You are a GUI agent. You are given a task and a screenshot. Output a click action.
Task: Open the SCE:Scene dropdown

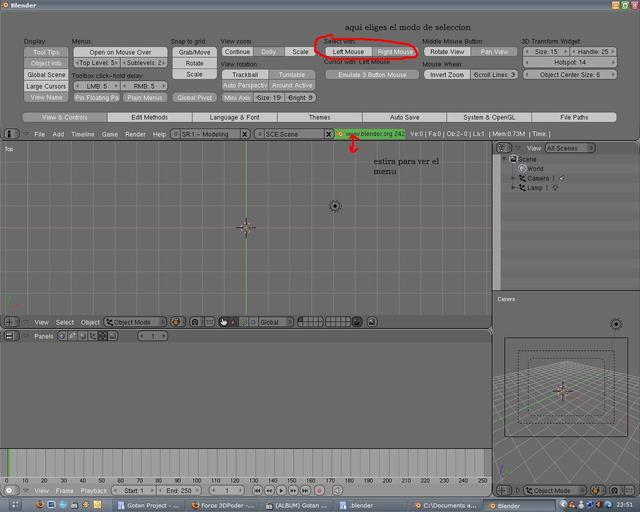259,134
